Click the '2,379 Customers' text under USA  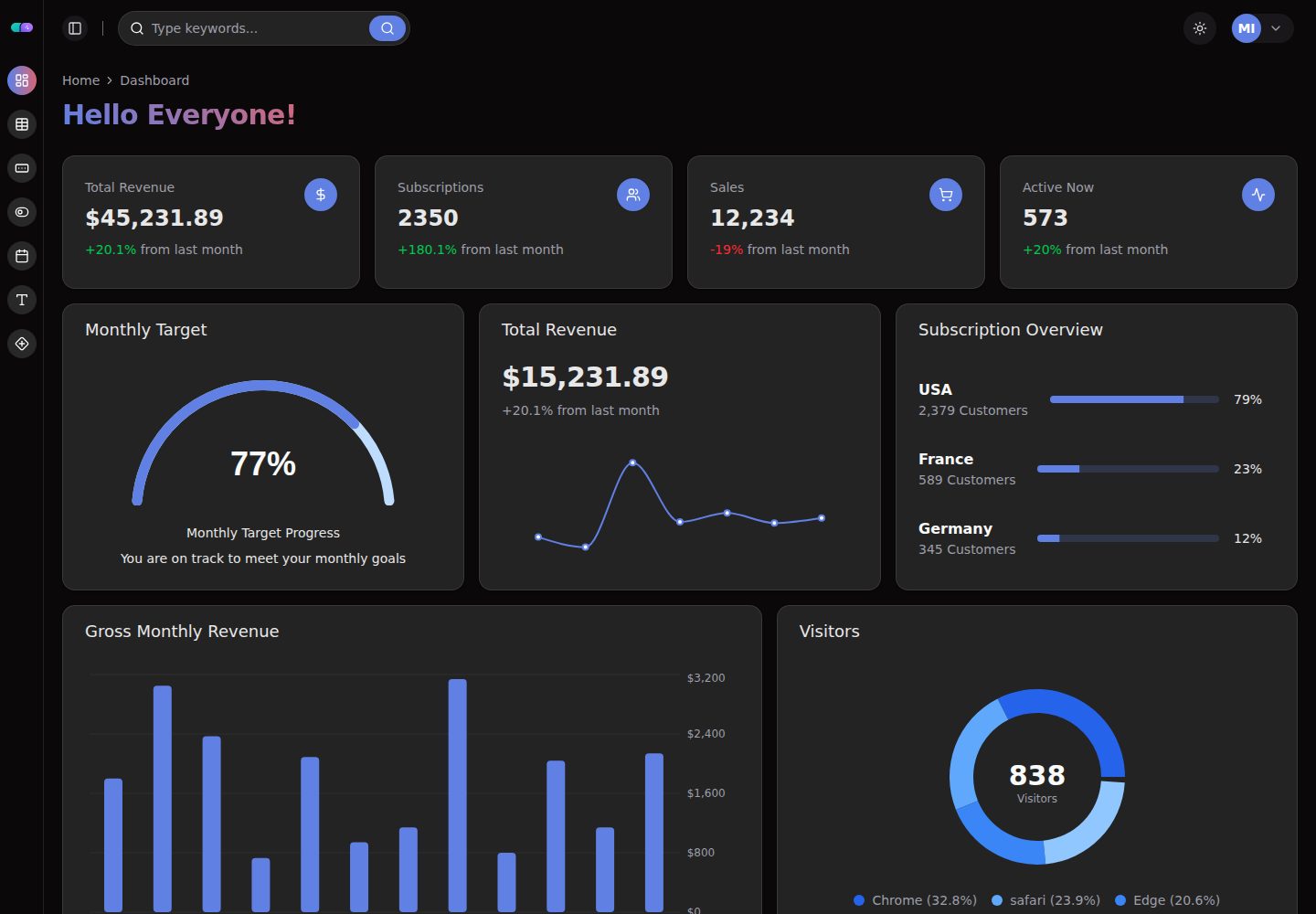point(973,410)
